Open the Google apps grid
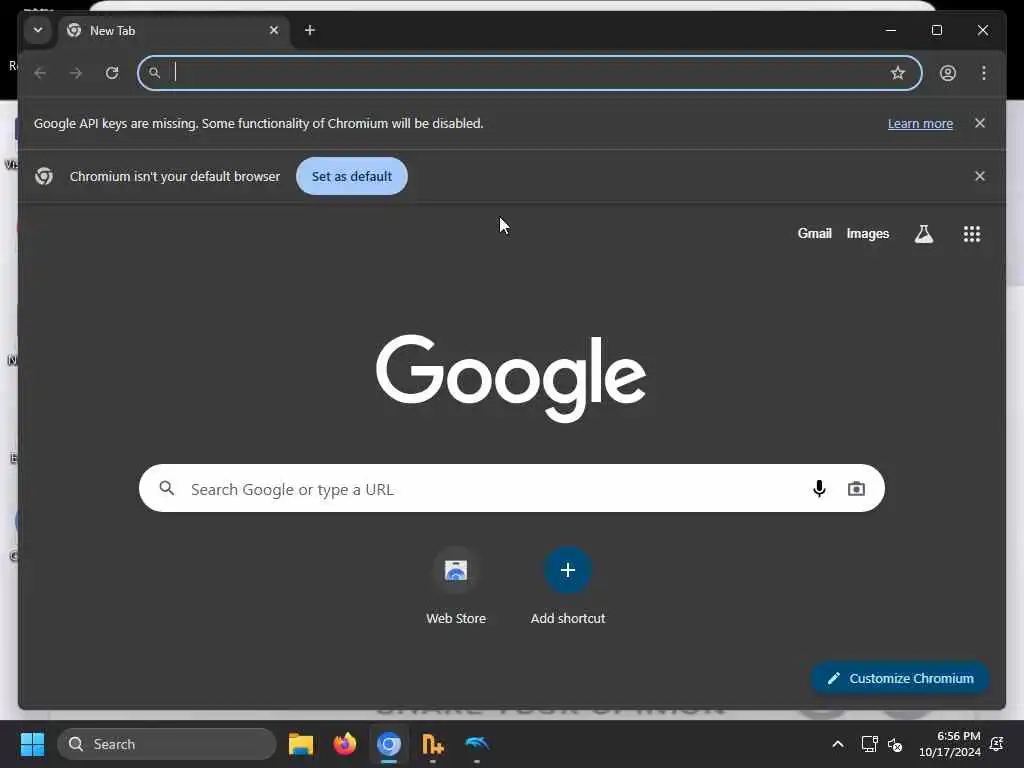The height and width of the screenshot is (768, 1024). (x=972, y=234)
